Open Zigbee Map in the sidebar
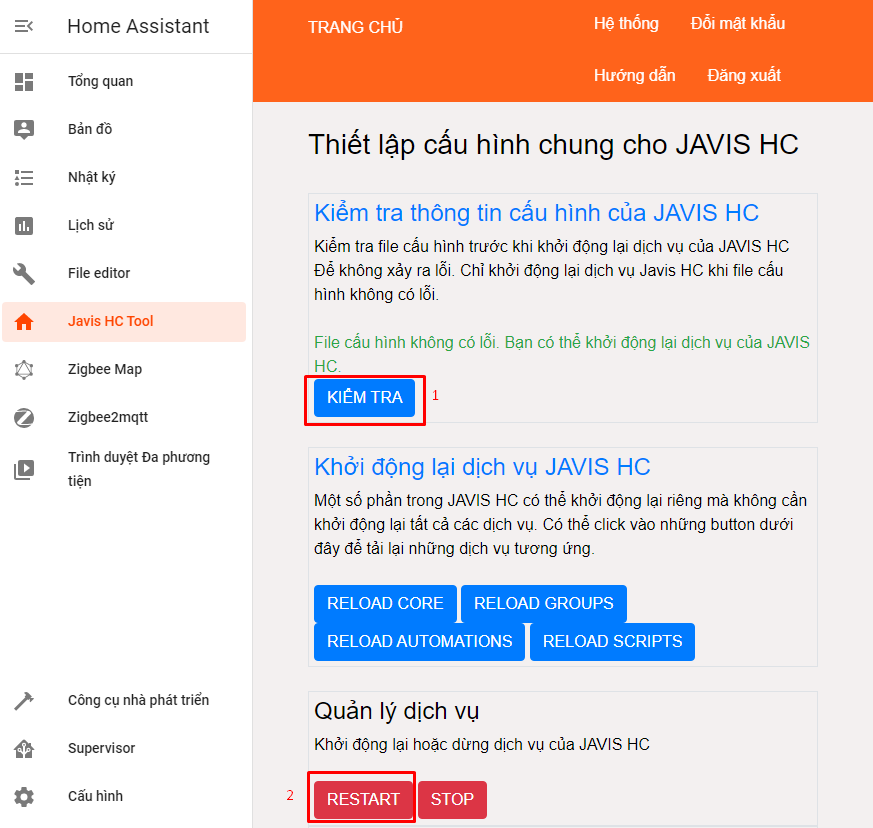 (x=124, y=370)
